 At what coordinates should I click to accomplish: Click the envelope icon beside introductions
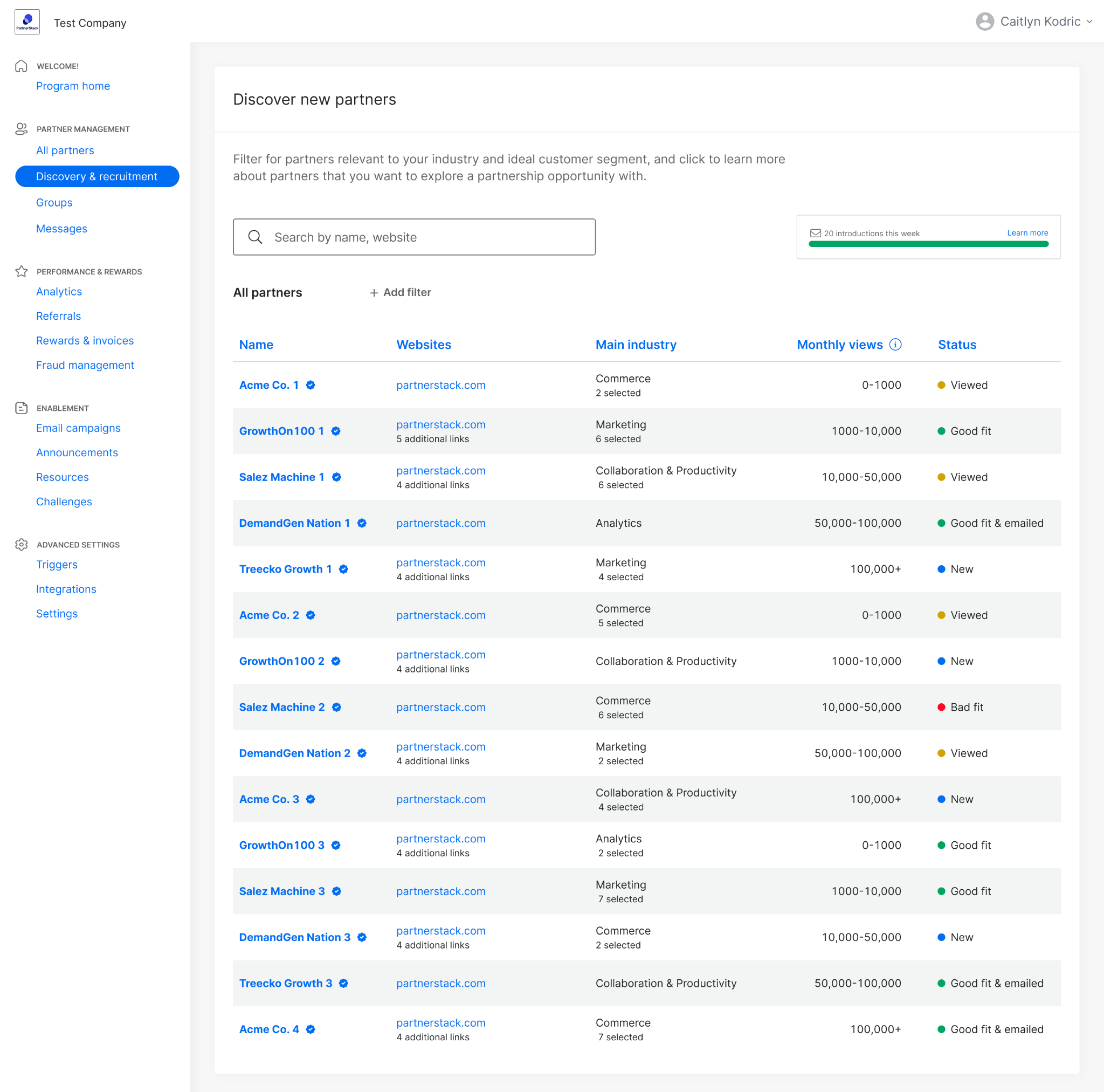pyautogui.click(x=816, y=233)
